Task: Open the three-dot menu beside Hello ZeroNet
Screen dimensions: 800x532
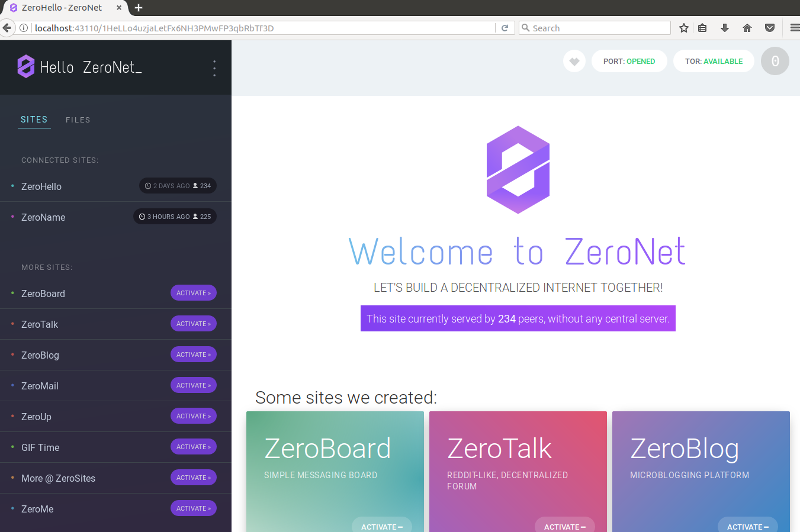Action: point(214,68)
